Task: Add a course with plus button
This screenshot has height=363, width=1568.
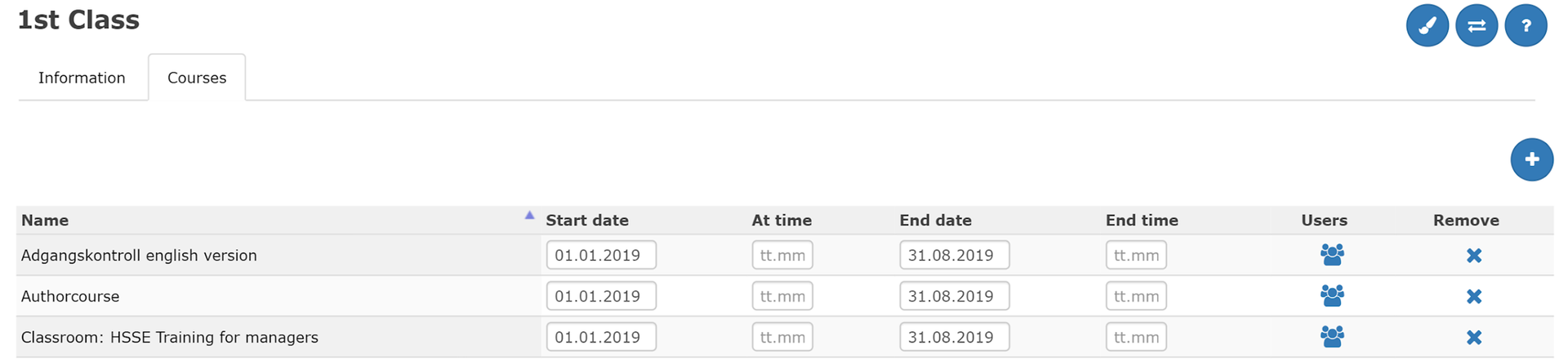Action: pyautogui.click(x=1531, y=159)
